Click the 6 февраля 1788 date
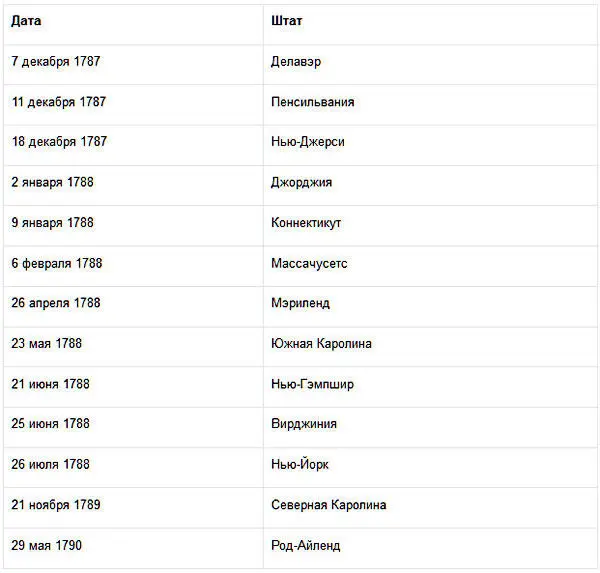Image resolution: width=600 pixels, height=573 pixels. [x=57, y=263]
